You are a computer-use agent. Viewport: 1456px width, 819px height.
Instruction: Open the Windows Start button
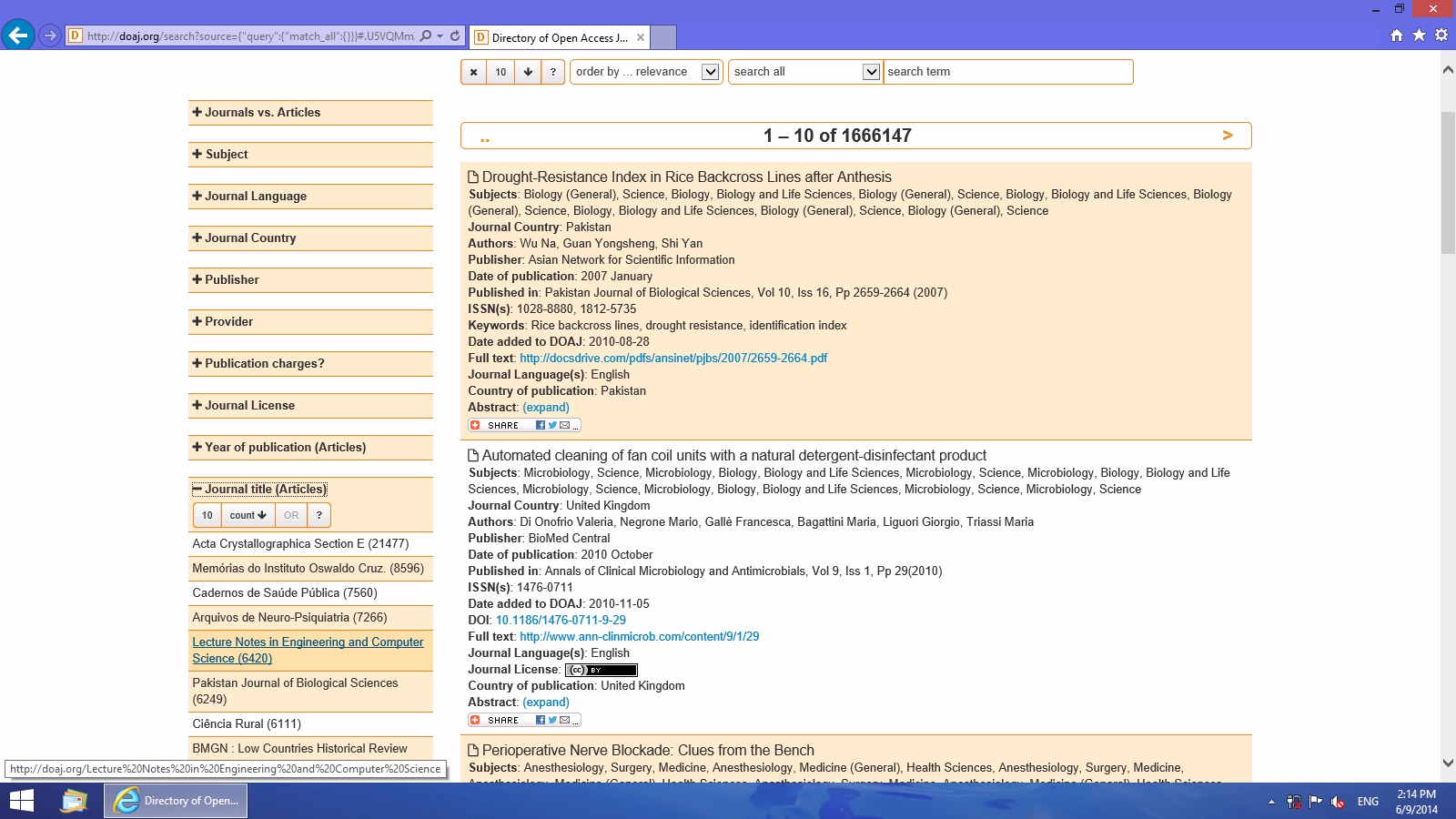pyautogui.click(x=21, y=801)
